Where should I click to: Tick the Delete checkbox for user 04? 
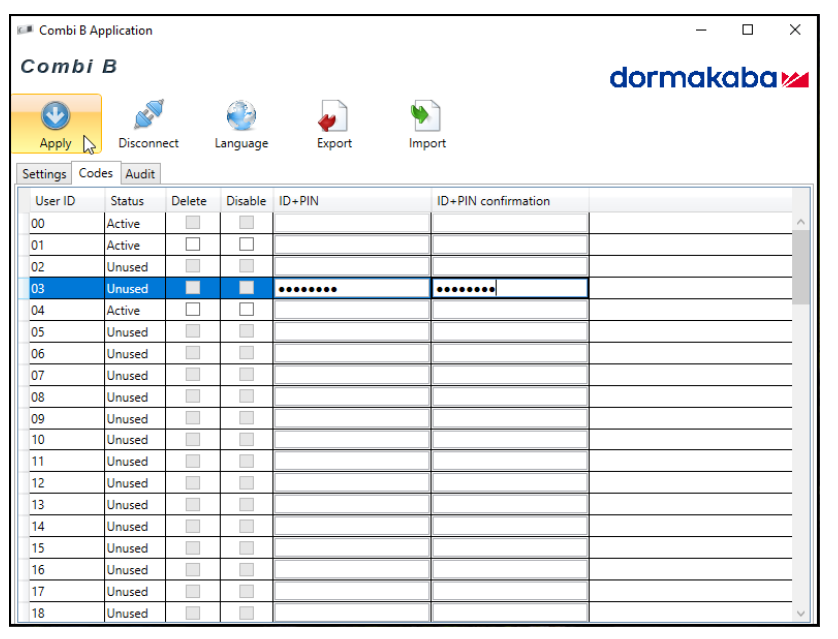[x=193, y=310]
